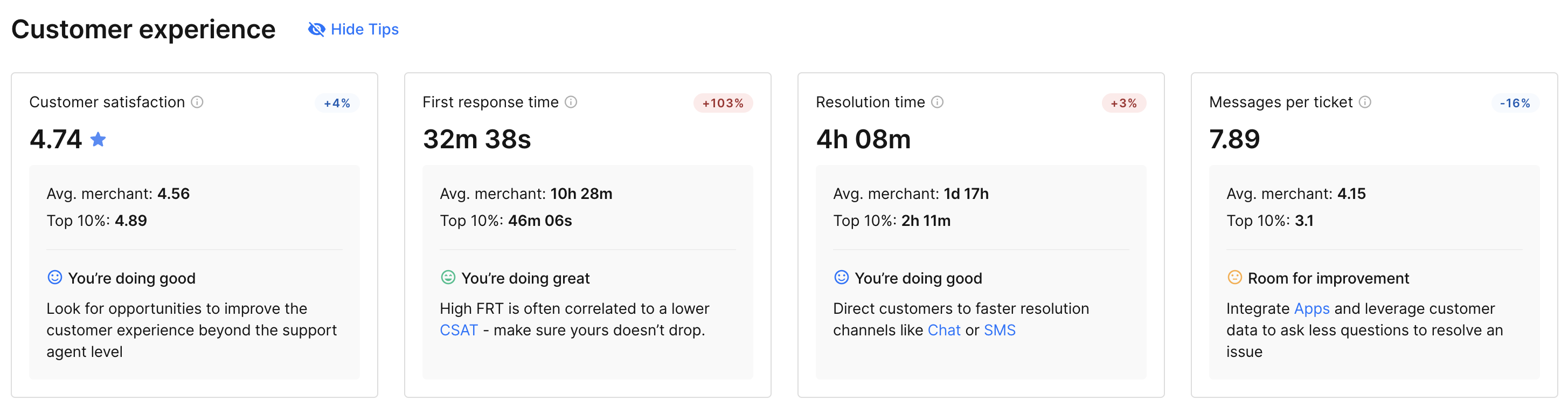Hide tips via the Hide Tips link
This screenshot has height=413, width=1568.
tap(365, 29)
